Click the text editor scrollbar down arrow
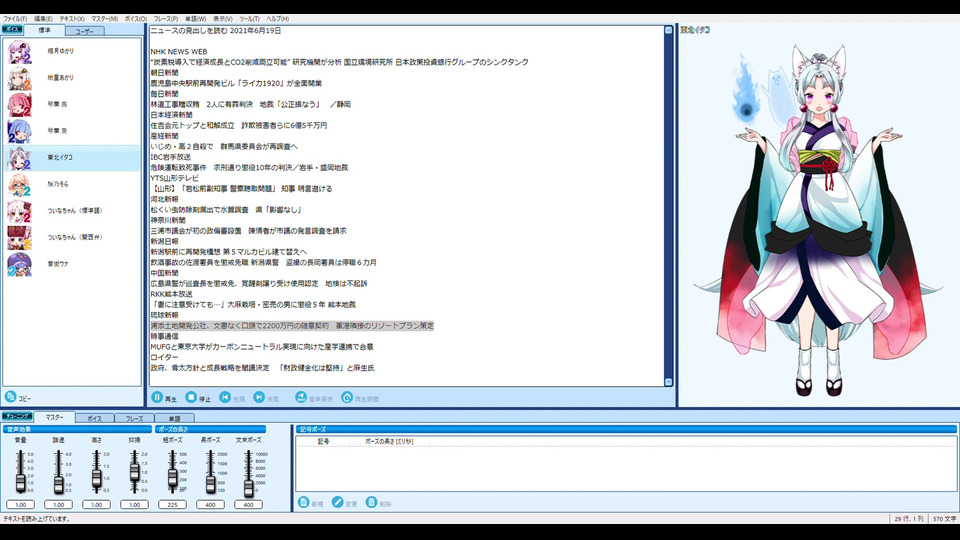This screenshot has height=540, width=960. tap(668, 382)
